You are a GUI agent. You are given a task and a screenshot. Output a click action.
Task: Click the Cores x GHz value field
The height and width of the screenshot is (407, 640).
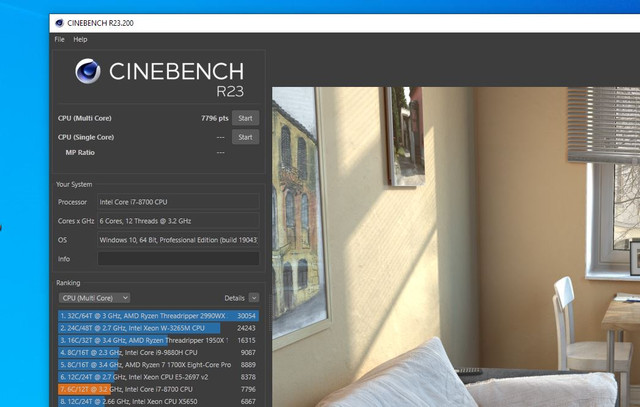pos(178,221)
